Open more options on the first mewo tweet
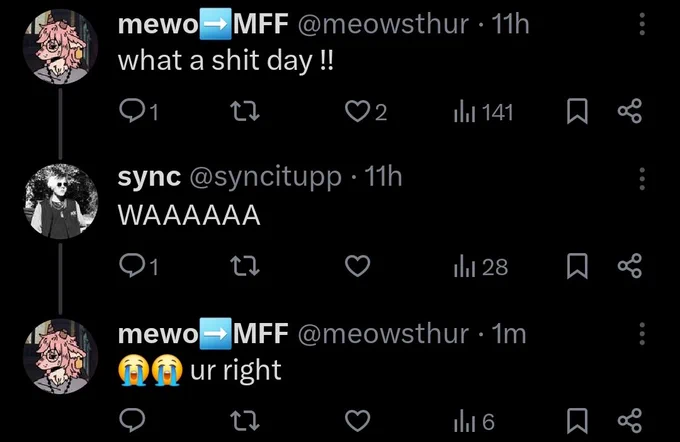Image resolution: width=680 pixels, height=442 pixels. click(642, 24)
